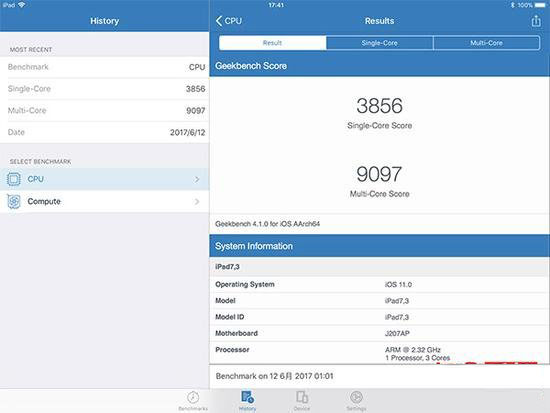The width and height of the screenshot is (550, 413).
Task: Select the CPU chip icon in benchmark list
Action: coord(14,179)
